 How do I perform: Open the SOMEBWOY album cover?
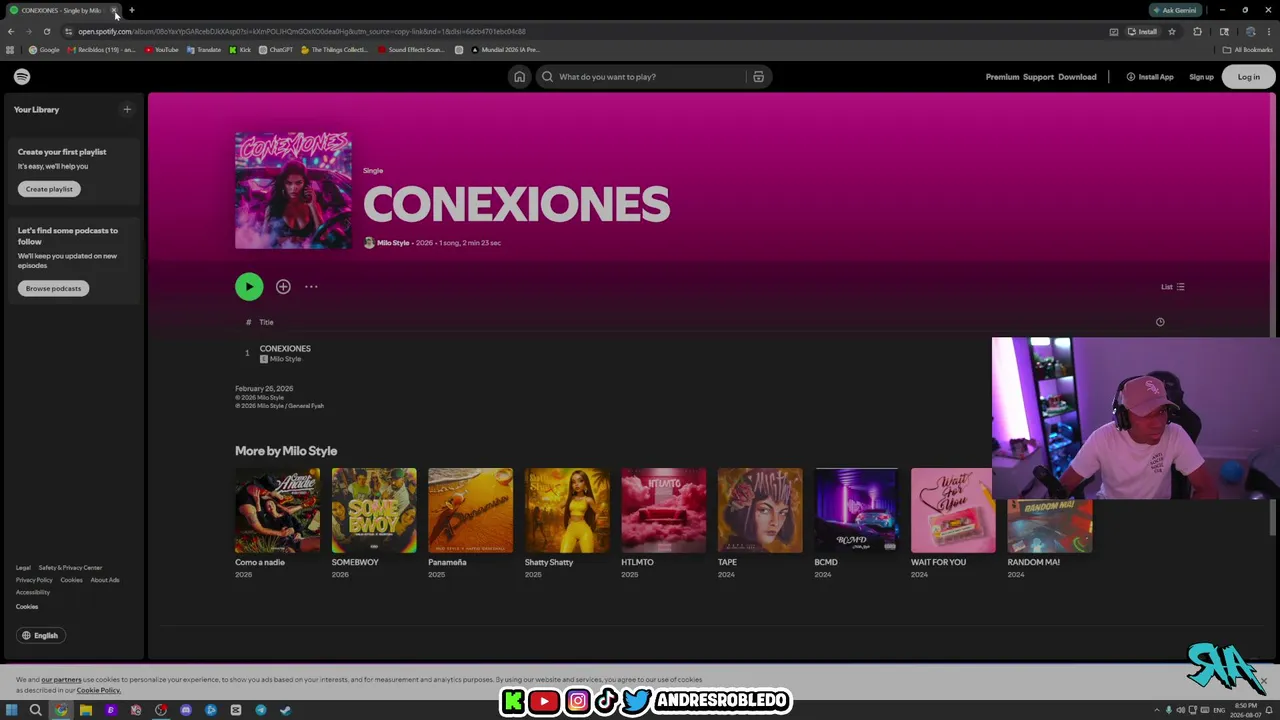click(x=374, y=510)
